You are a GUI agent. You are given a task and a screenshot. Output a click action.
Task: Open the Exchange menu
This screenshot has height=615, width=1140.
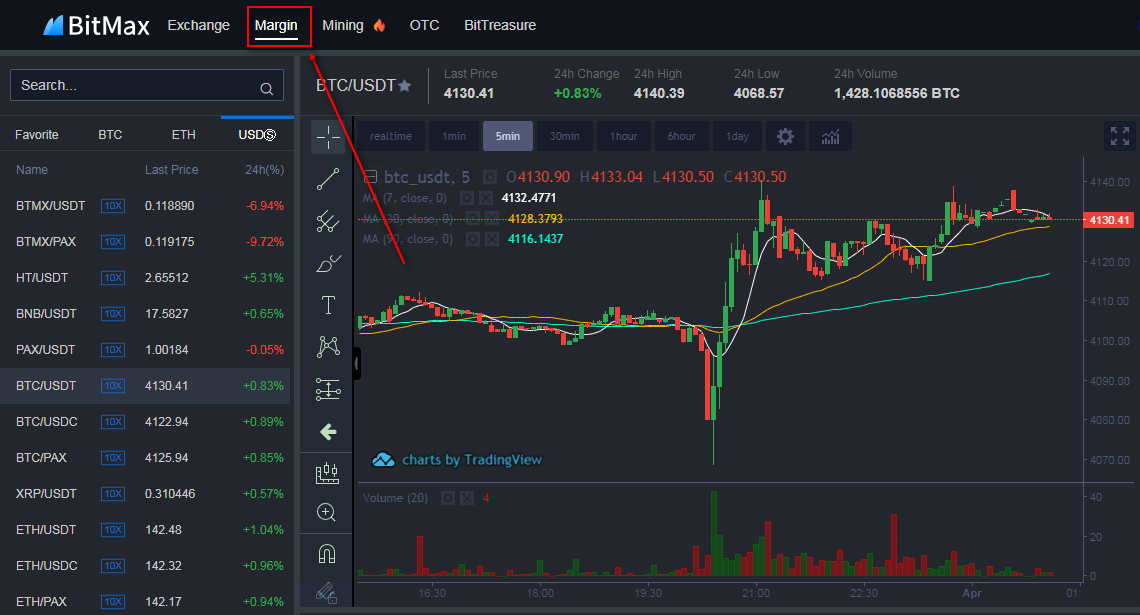click(198, 25)
